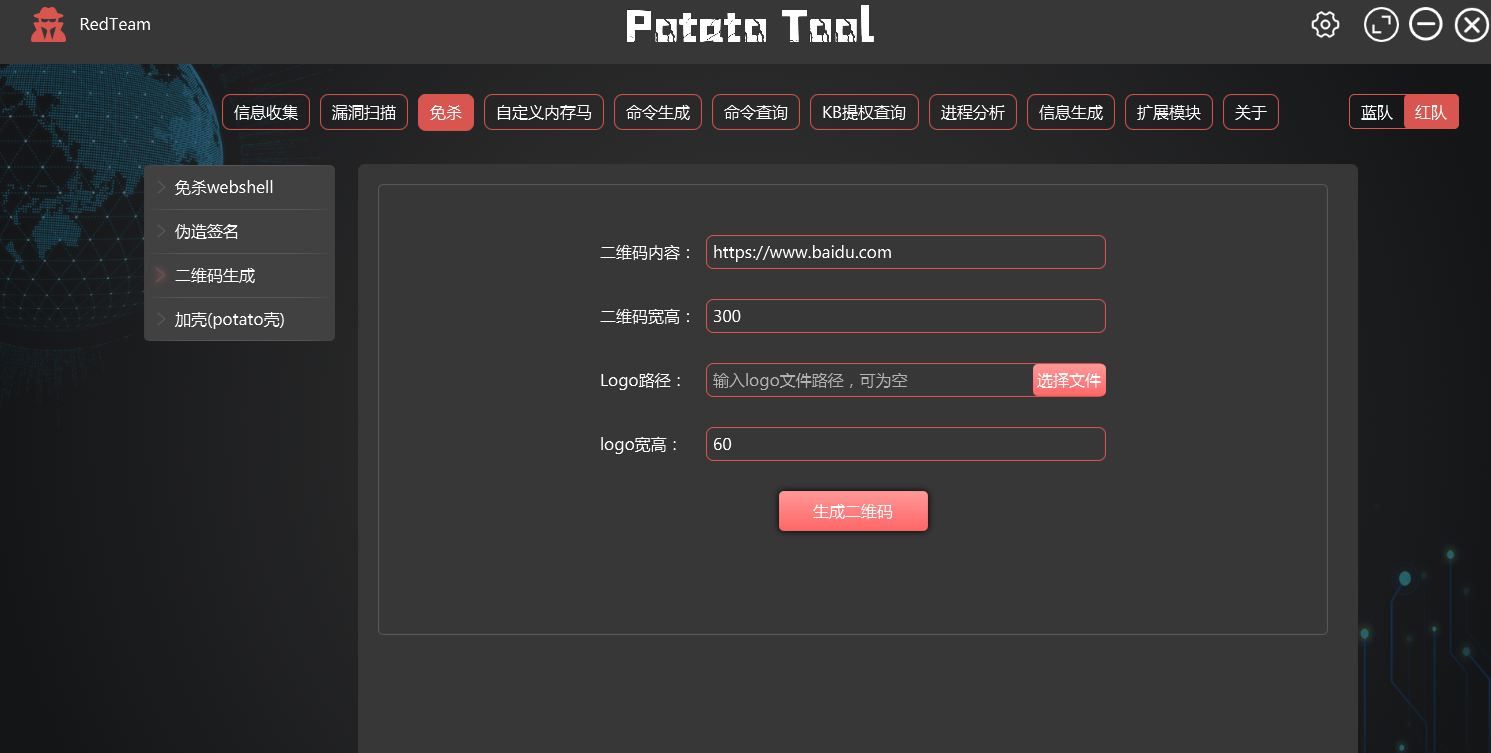Click the RedTeam title text

pyautogui.click(x=115, y=24)
